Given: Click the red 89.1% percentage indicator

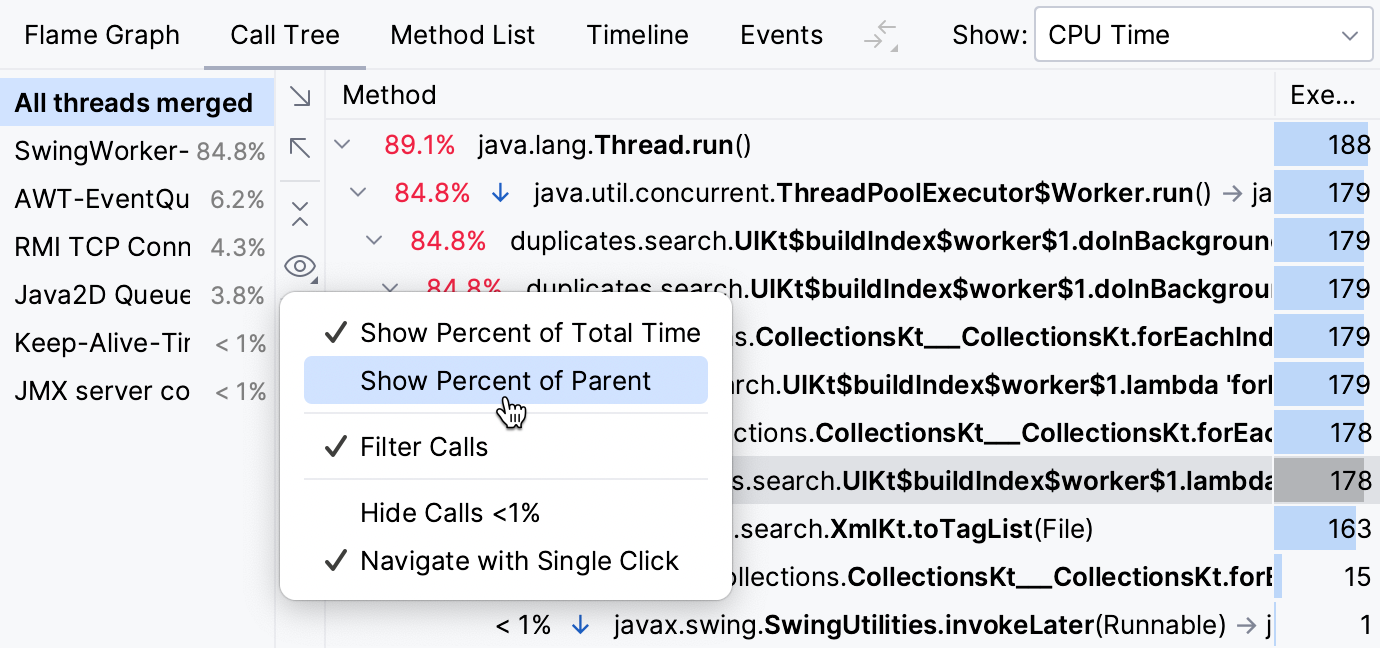Looking at the screenshot, I should click(x=420, y=144).
